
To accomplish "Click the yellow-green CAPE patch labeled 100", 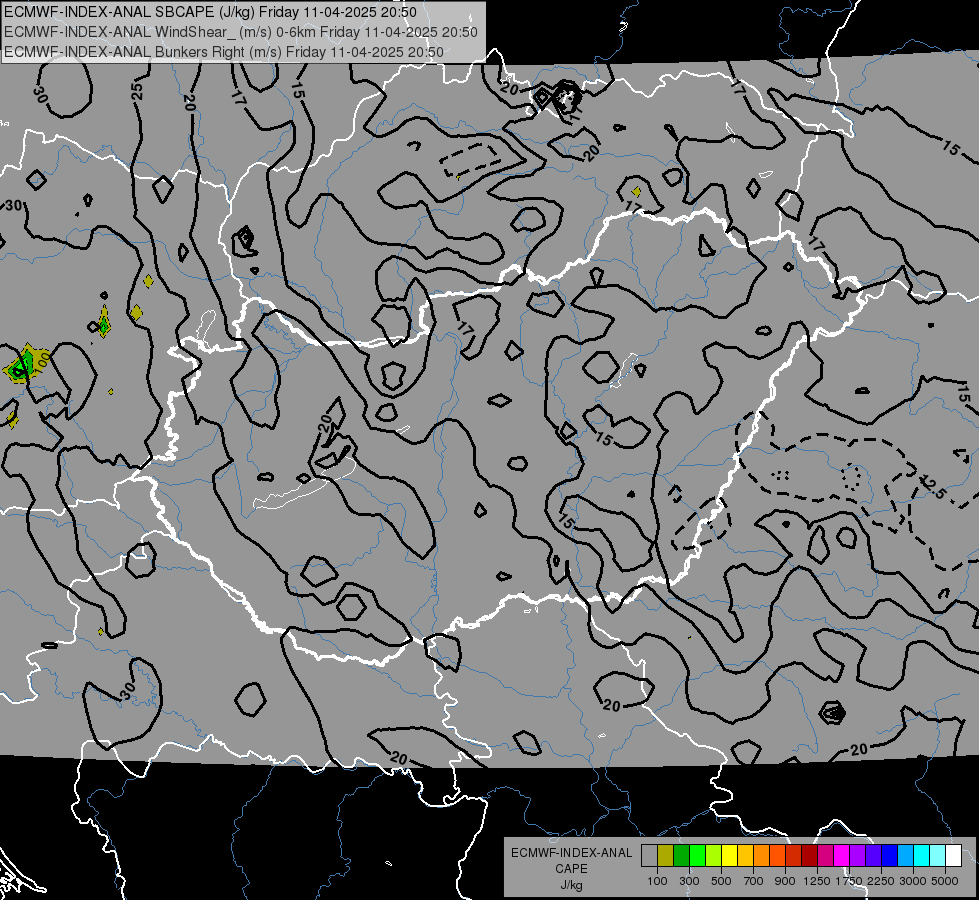I will 26,362.
